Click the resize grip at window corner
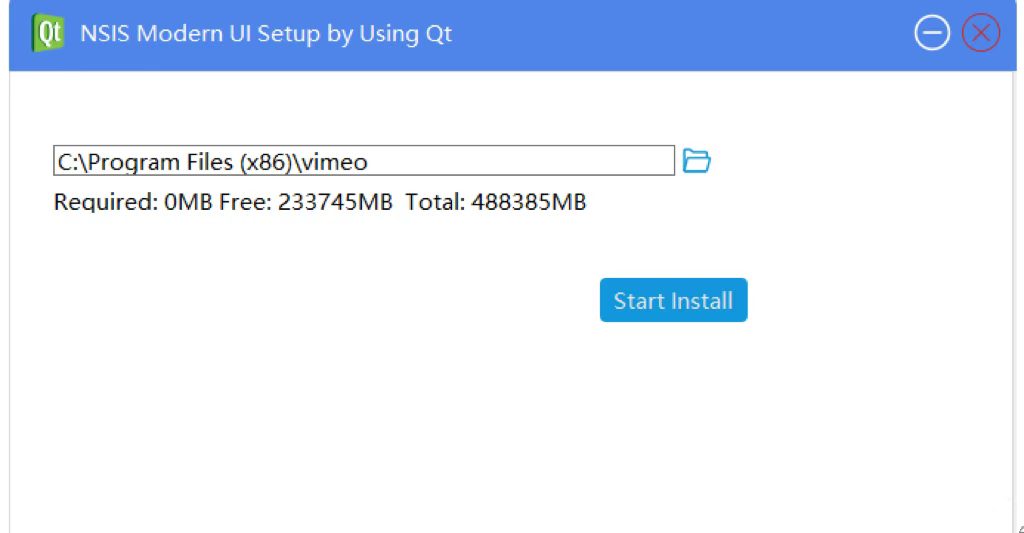This screenshot has height=533, width=1024. [x=1019, y=528]
